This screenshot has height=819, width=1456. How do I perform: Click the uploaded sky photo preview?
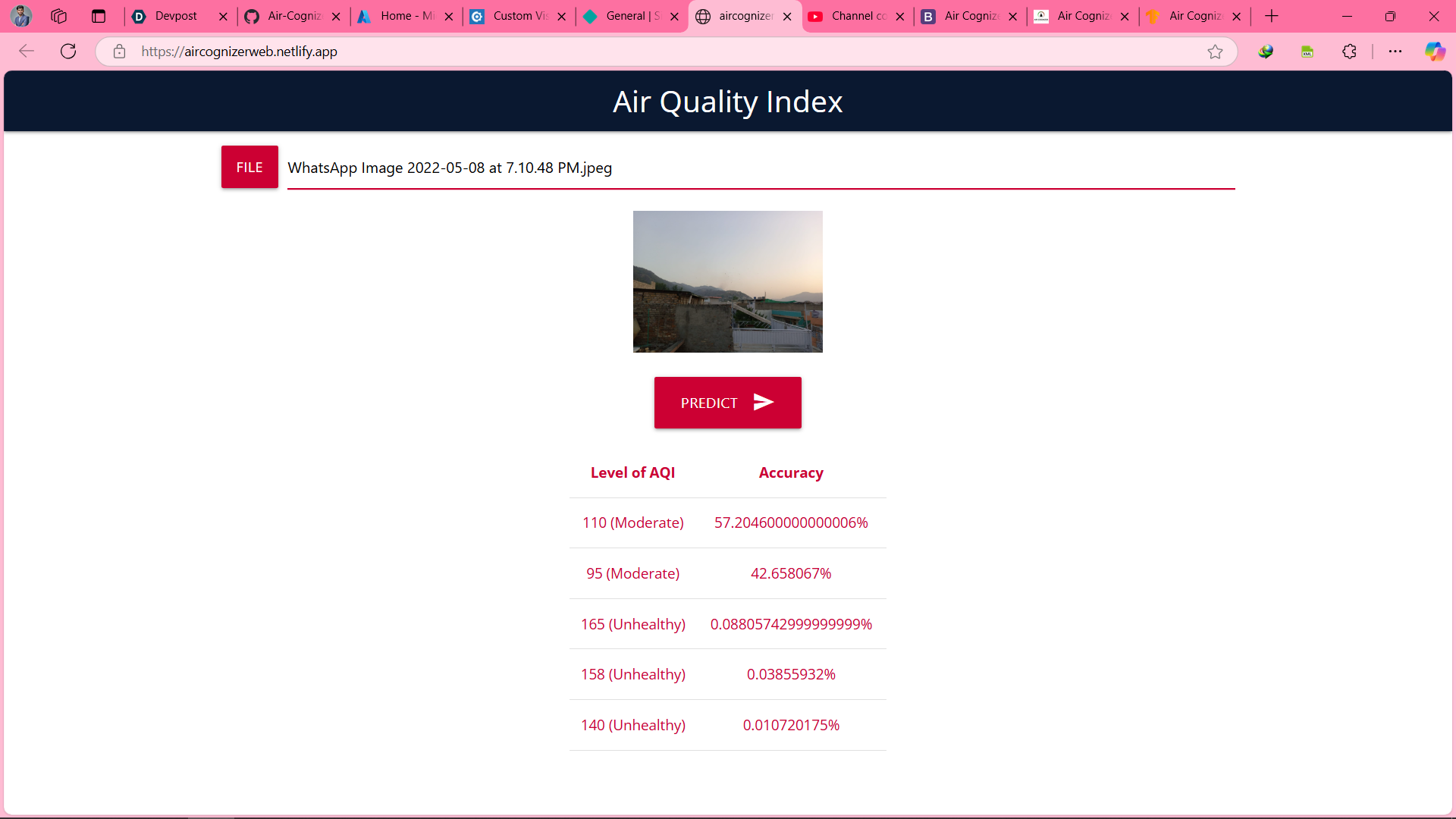[727, 281]
